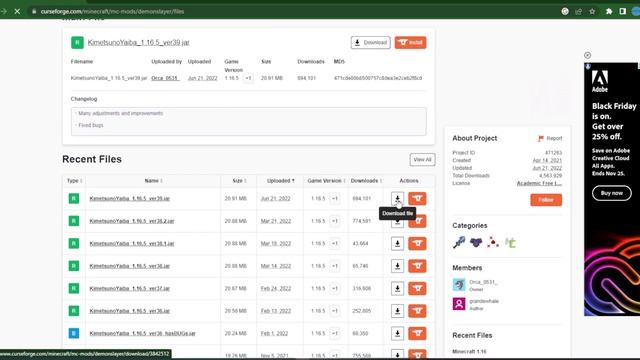Open uploader Orca_0531_ link in file details
Viewport: 640px width, 360px height.
coord(165,78)
